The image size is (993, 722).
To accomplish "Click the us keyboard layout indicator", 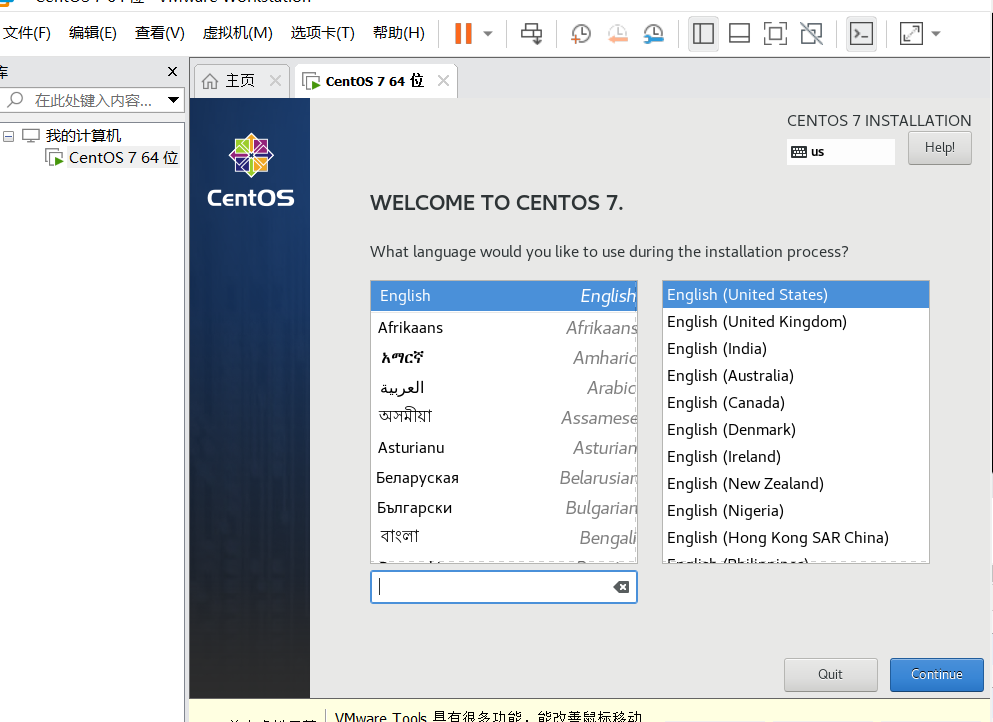I will tap(840, 152).
